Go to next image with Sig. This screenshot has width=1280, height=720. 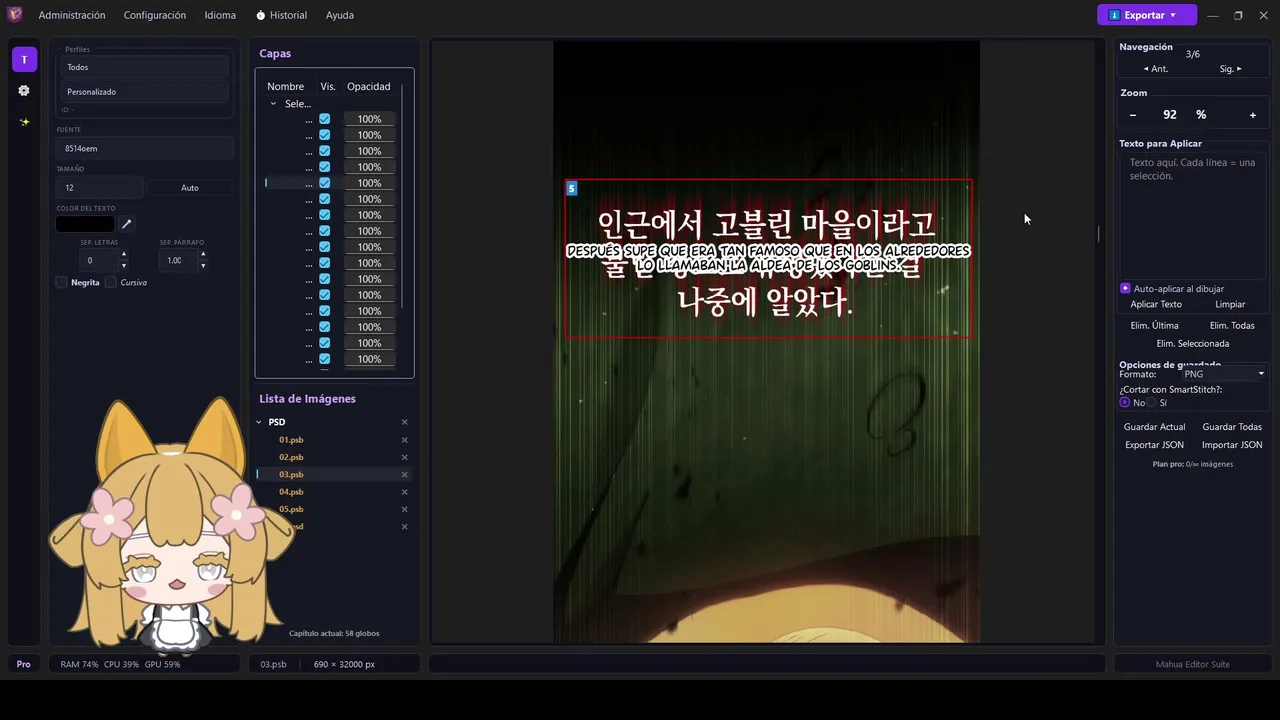[x=1230, y=69]
